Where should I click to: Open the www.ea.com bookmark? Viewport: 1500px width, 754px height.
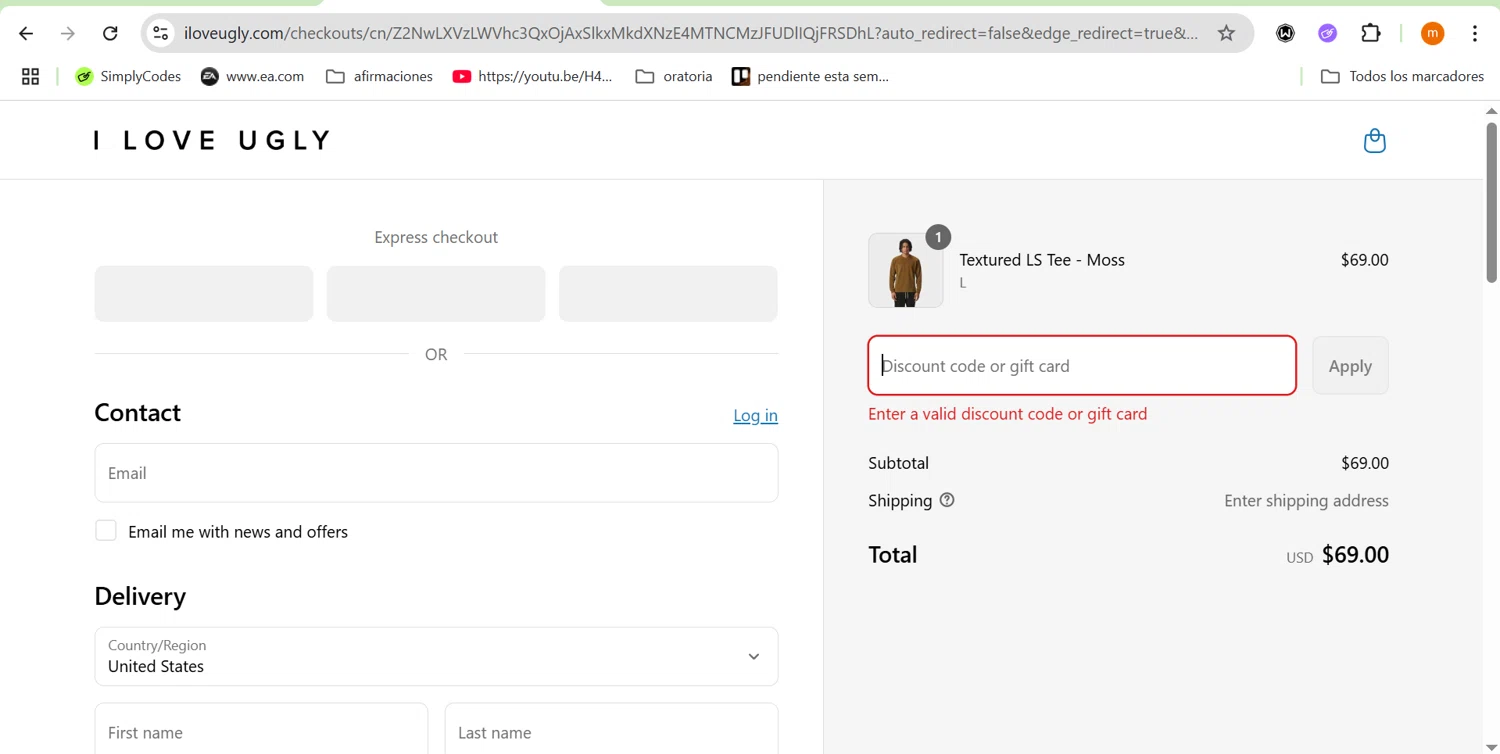[252, 76]
